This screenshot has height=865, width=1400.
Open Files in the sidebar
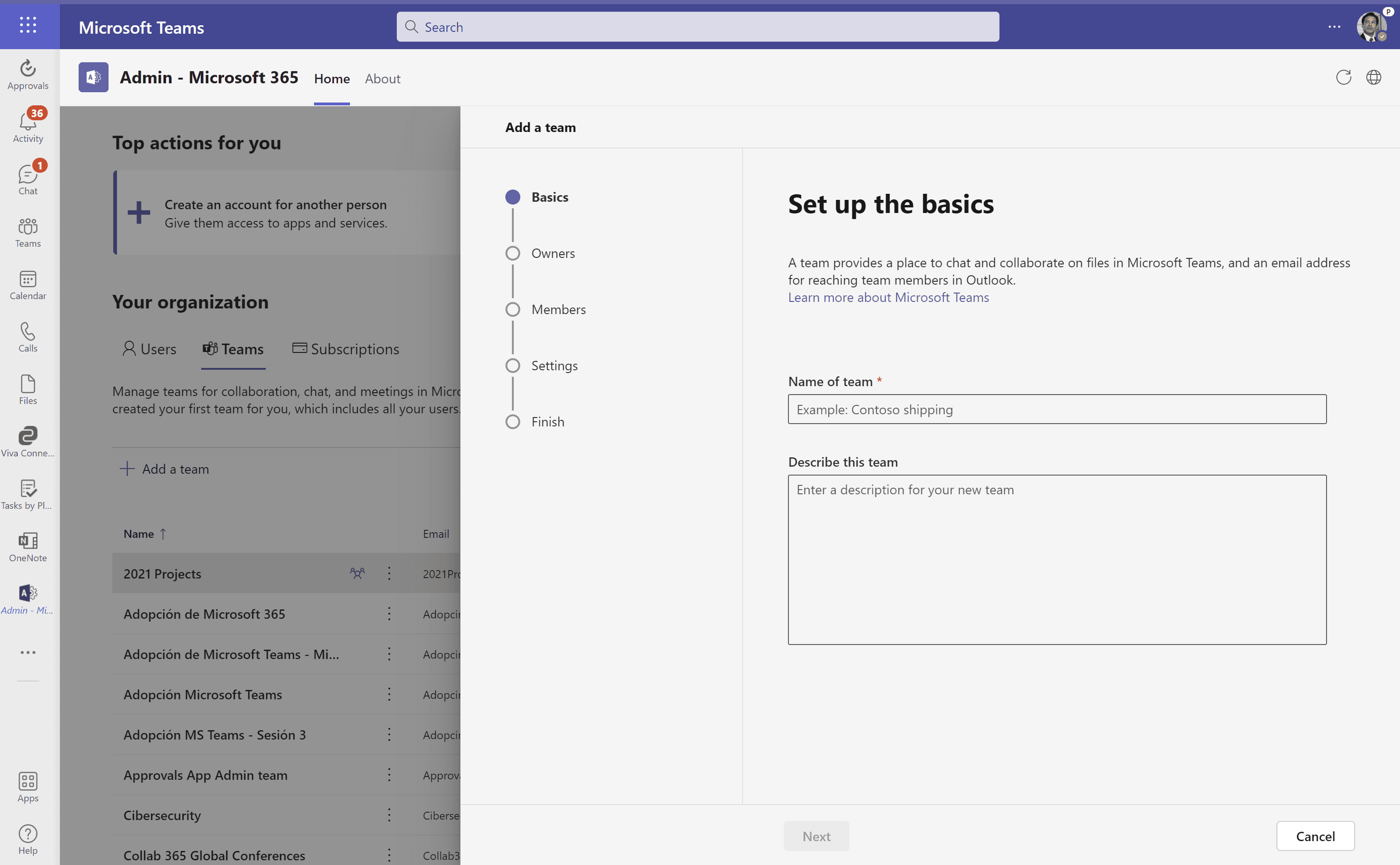[x=28, y=389]
